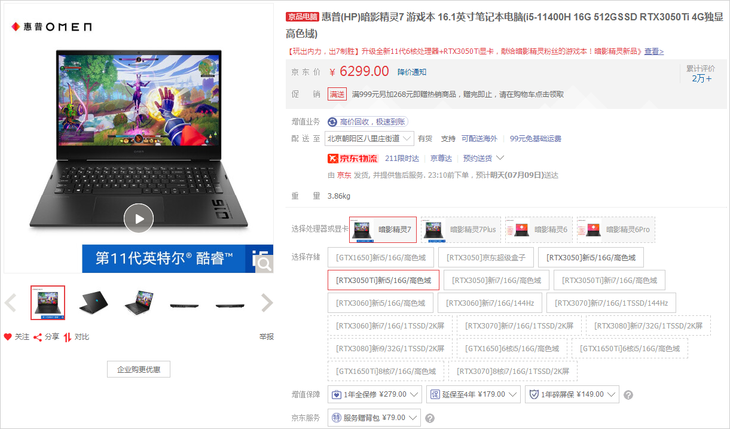
Task: Show previous thumbnails with left arrow
Action: point(11,302)
